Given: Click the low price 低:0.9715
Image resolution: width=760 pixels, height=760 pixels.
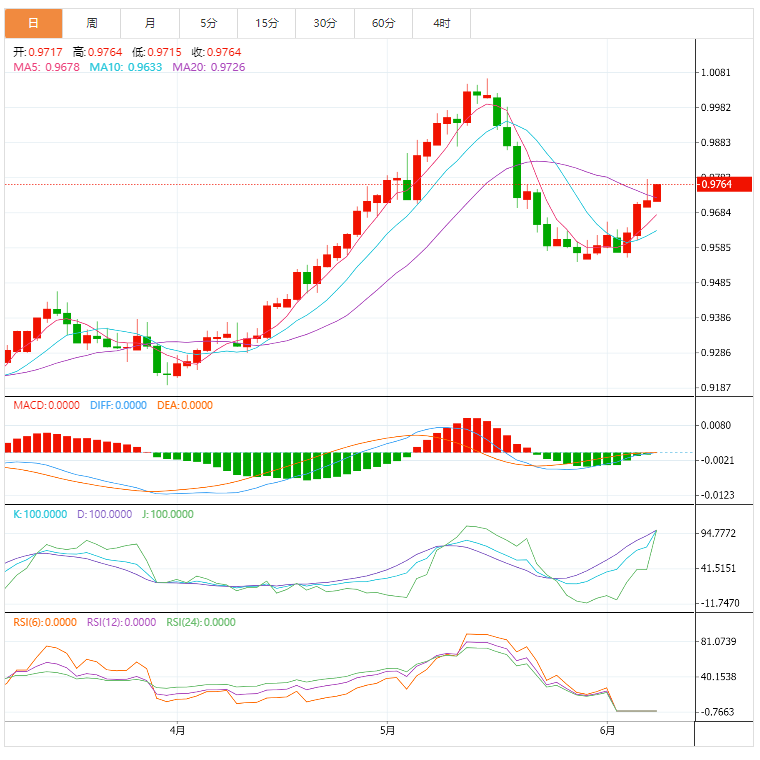Looking at the screenshot, I should click(x=157, y=52).
